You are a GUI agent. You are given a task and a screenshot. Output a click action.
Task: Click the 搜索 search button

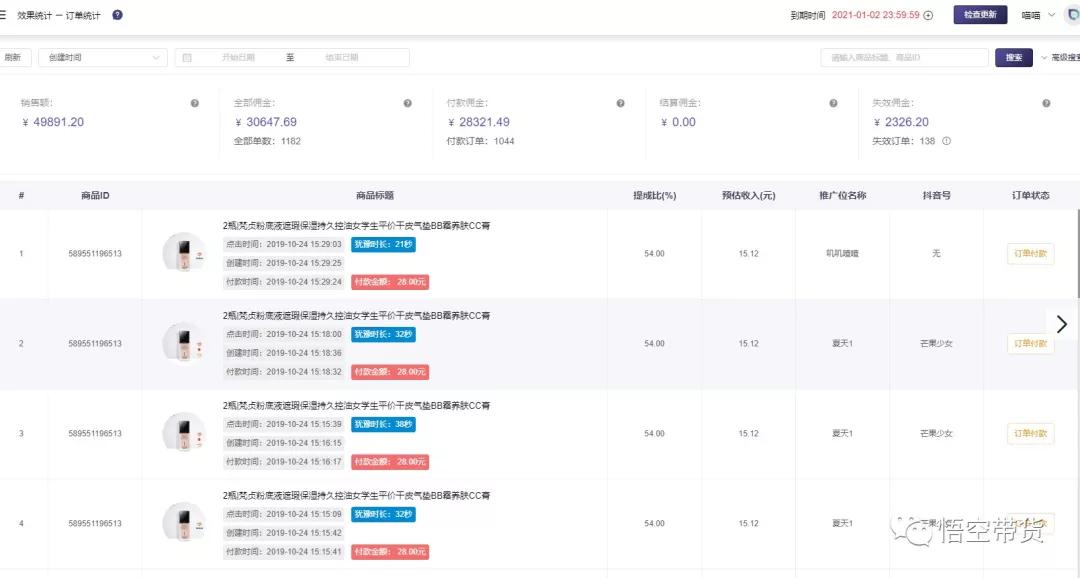[x=1013, y=58]
